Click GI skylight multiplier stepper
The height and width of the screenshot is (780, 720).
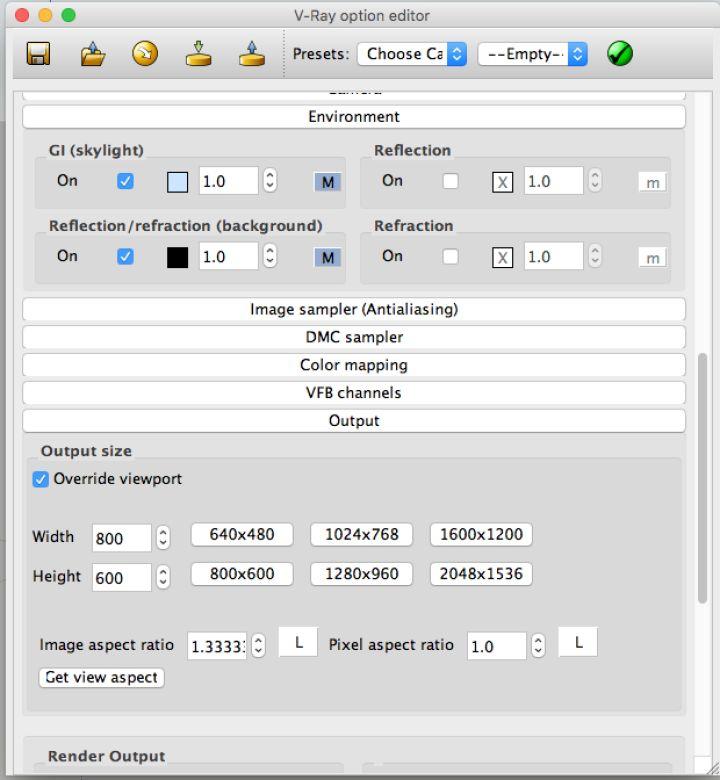tap(270, 180)
